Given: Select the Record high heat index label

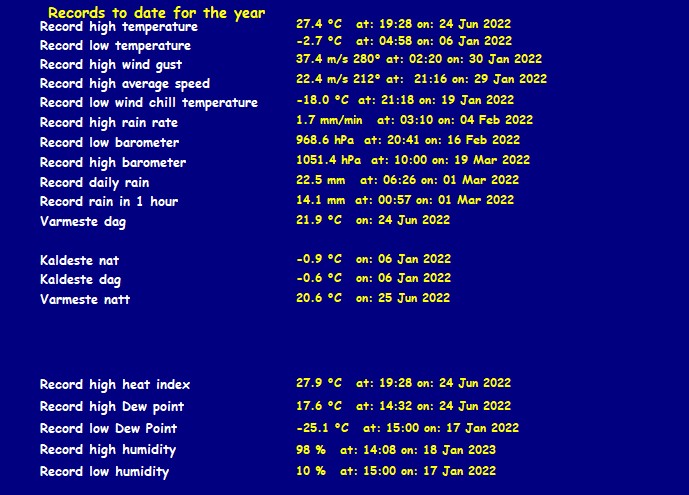Looking at the screenshot, I should [x=114, y=385].
